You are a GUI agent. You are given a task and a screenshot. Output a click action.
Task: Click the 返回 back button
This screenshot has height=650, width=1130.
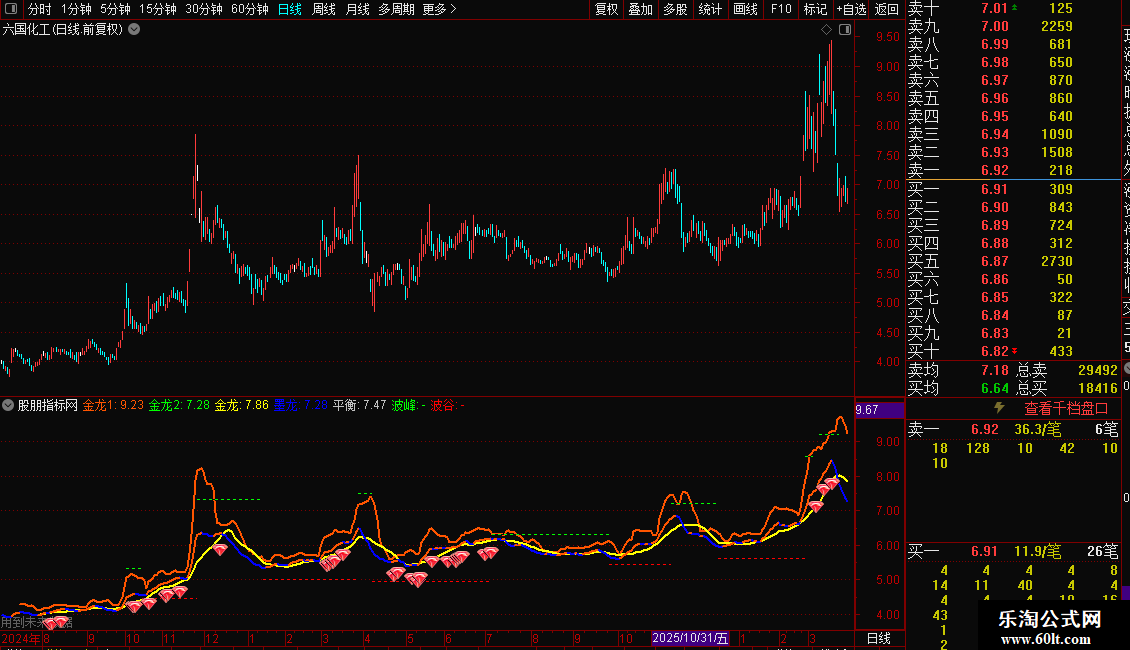pos(886,9)
